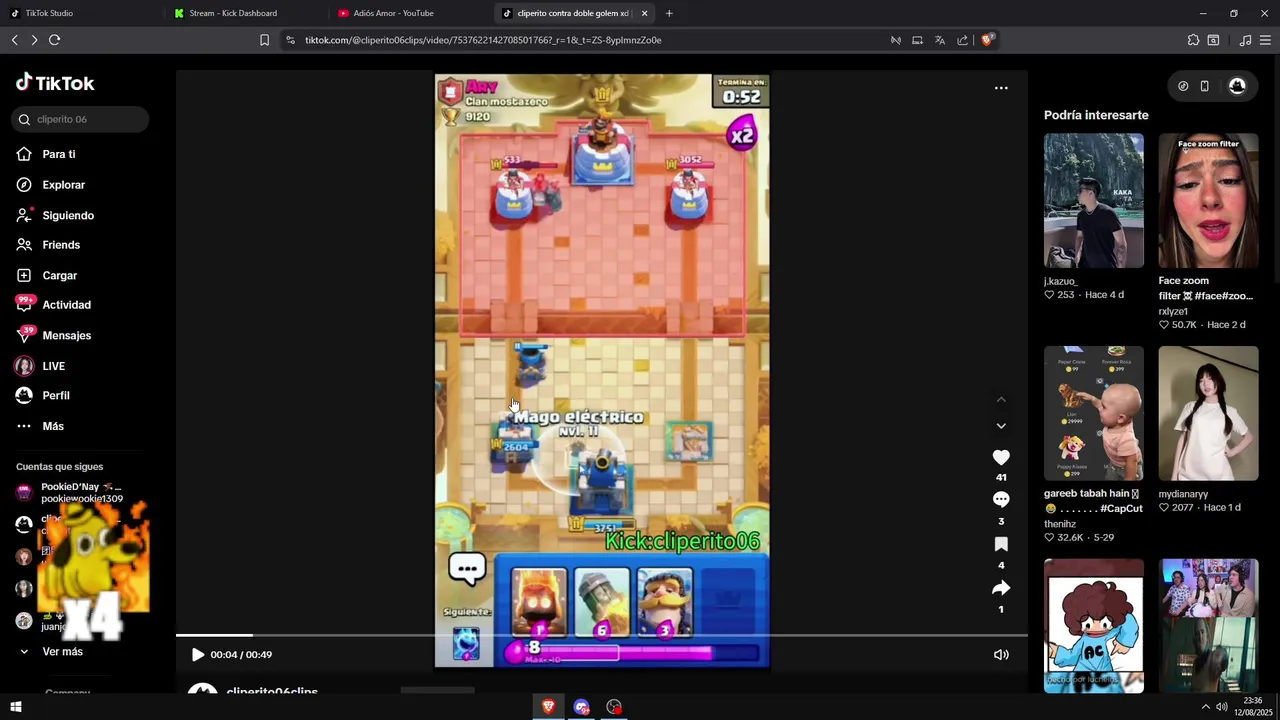Click the video progress bar
This screenshot has width=1280, height=720.
click(602, 635)
